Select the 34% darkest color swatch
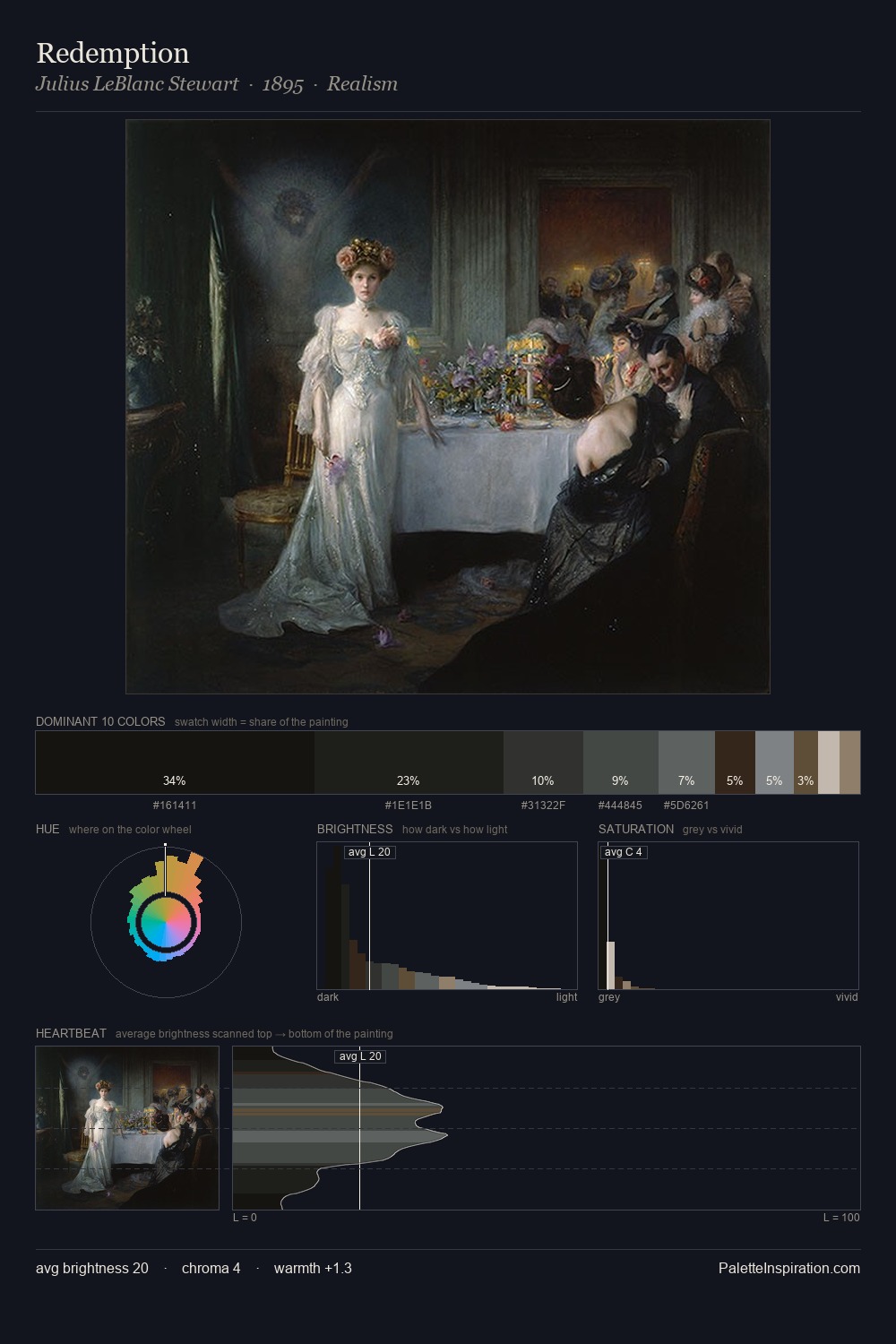Viewport: 896px width, 1344px height. click(175, 762)
